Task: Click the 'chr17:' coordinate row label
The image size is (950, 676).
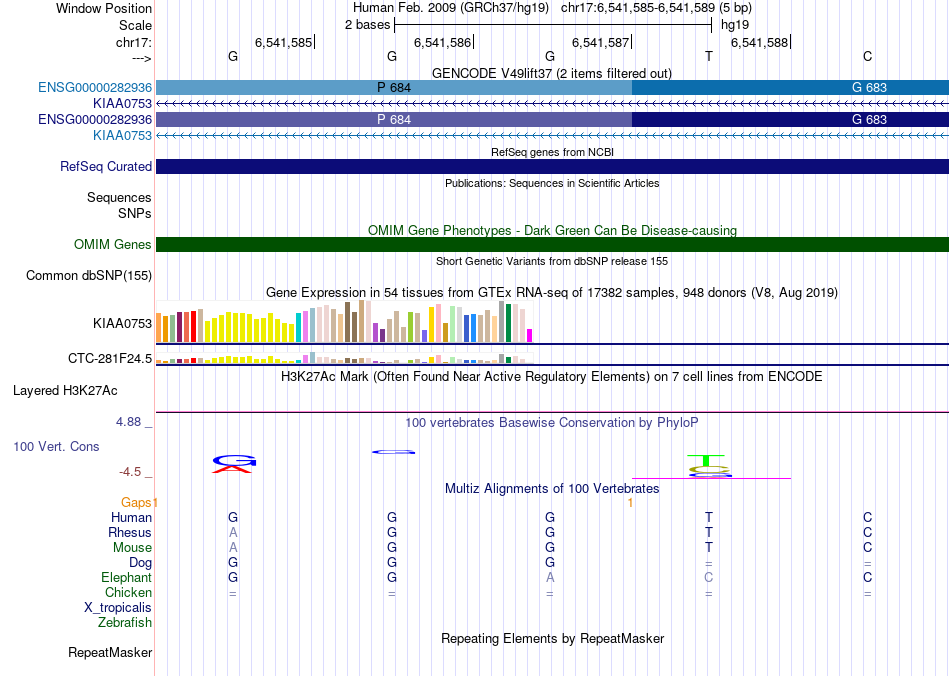Action: tap(134, 42)
